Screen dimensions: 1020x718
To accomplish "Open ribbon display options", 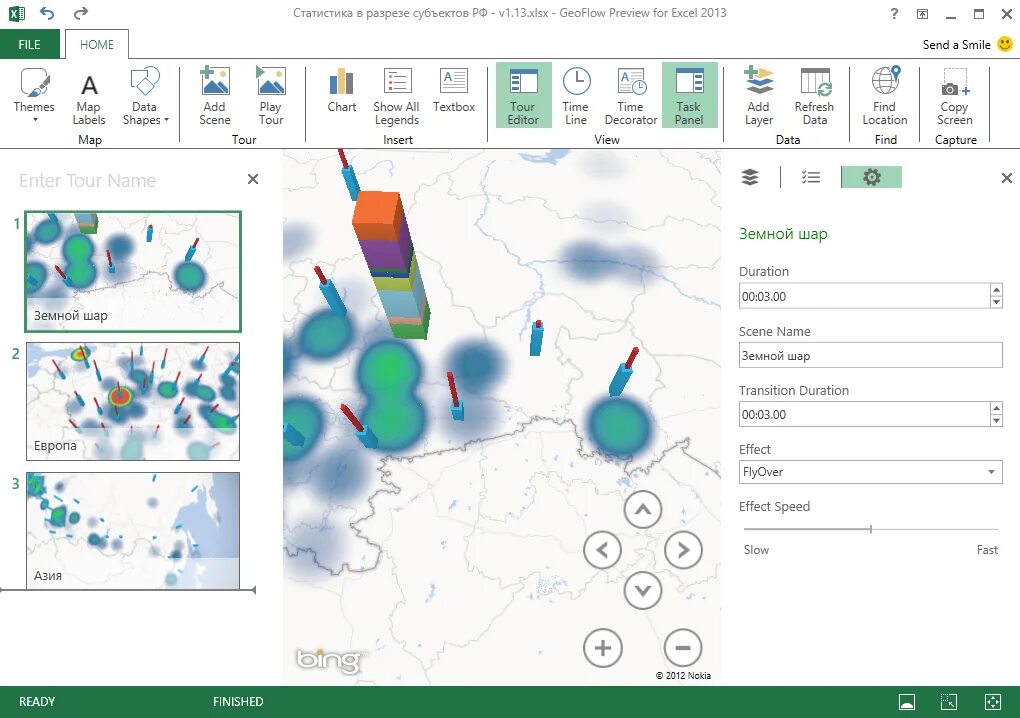I will [x=922, y=14].
